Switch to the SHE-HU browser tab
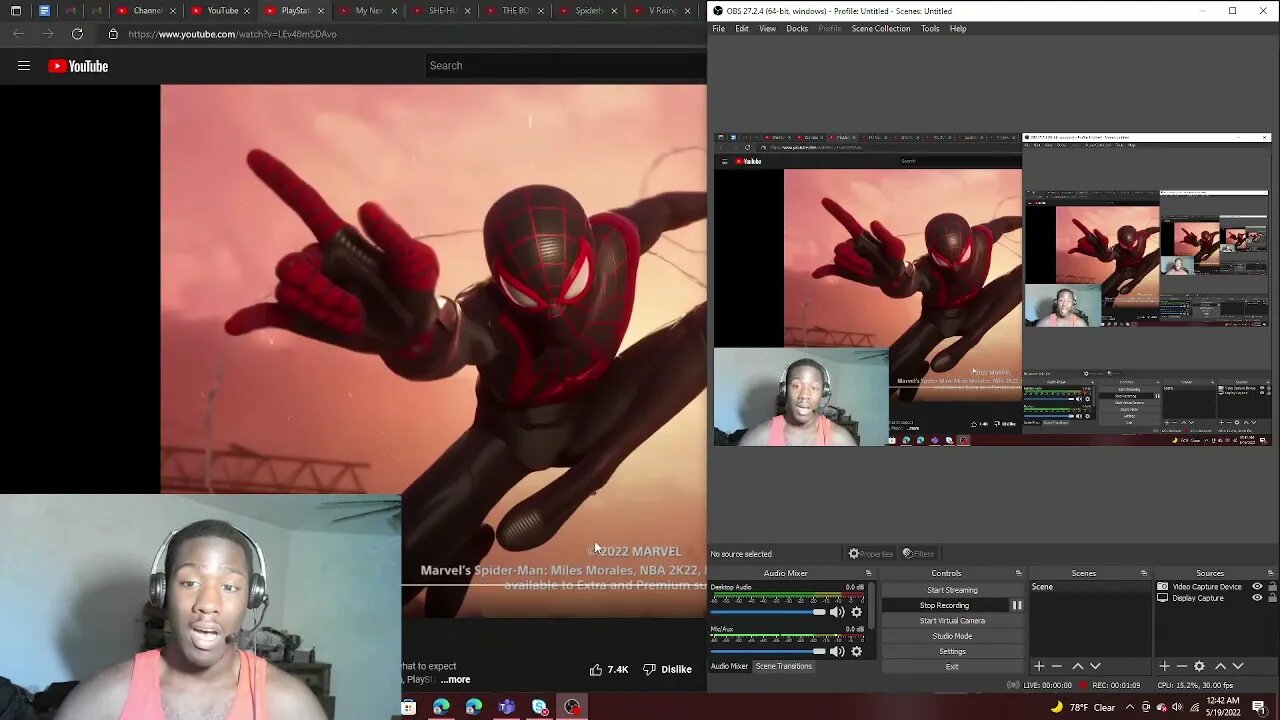This screenshot has height=720, width=1280. click(x=442, y=11)
